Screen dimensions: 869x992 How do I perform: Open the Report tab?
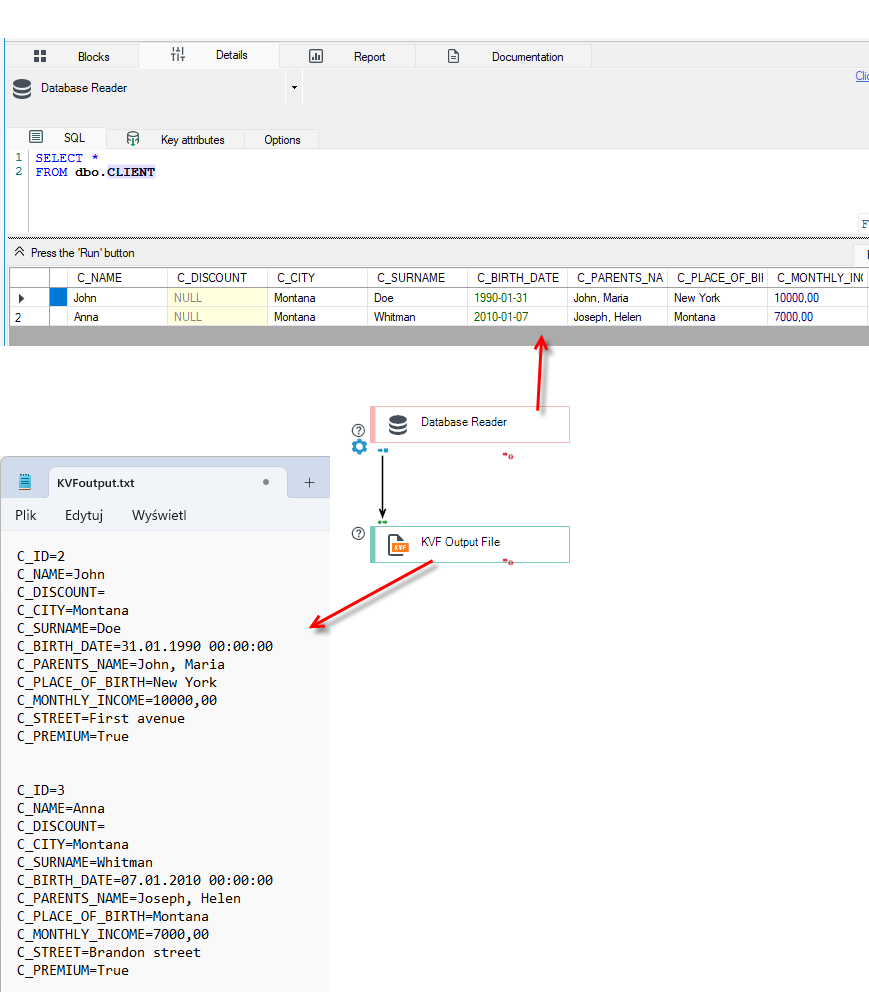pos(347,56)
